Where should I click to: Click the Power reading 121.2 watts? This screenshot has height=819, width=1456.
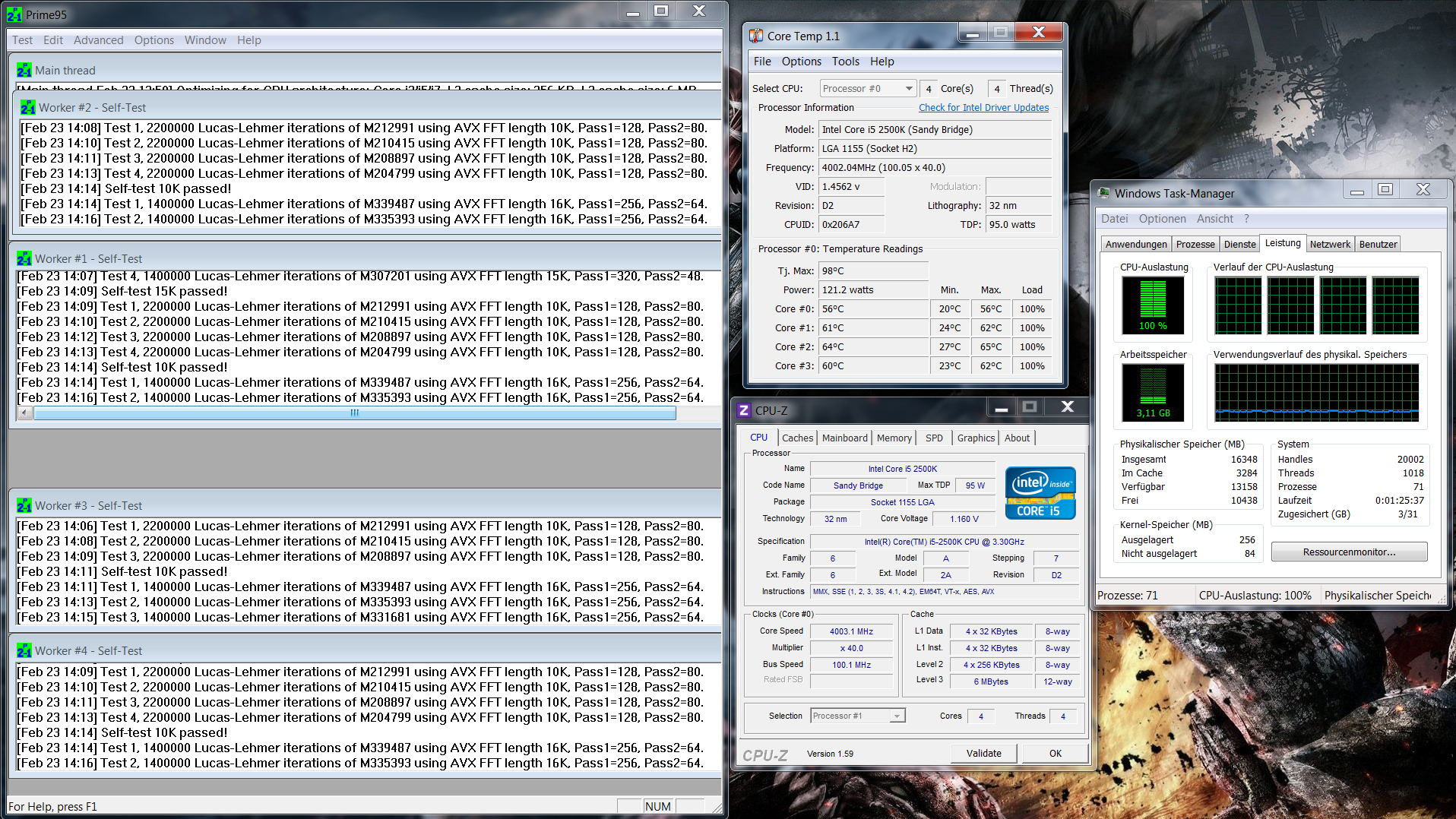(873, 290)
